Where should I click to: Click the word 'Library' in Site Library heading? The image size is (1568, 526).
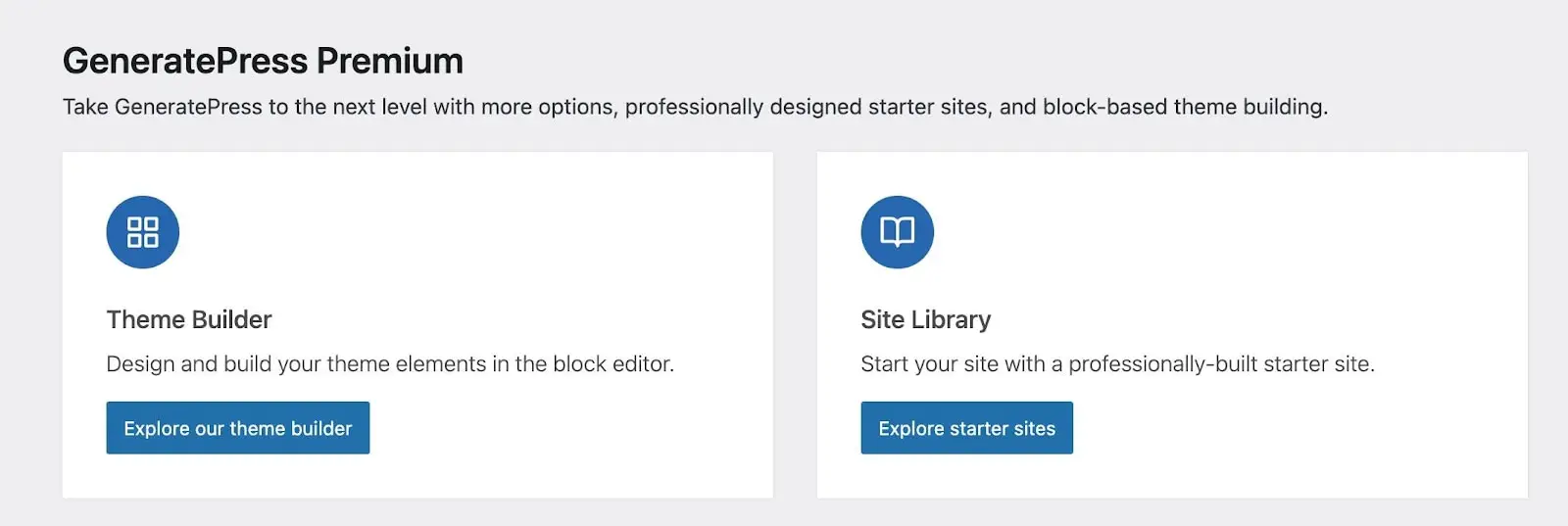click(x=951, y=319)
